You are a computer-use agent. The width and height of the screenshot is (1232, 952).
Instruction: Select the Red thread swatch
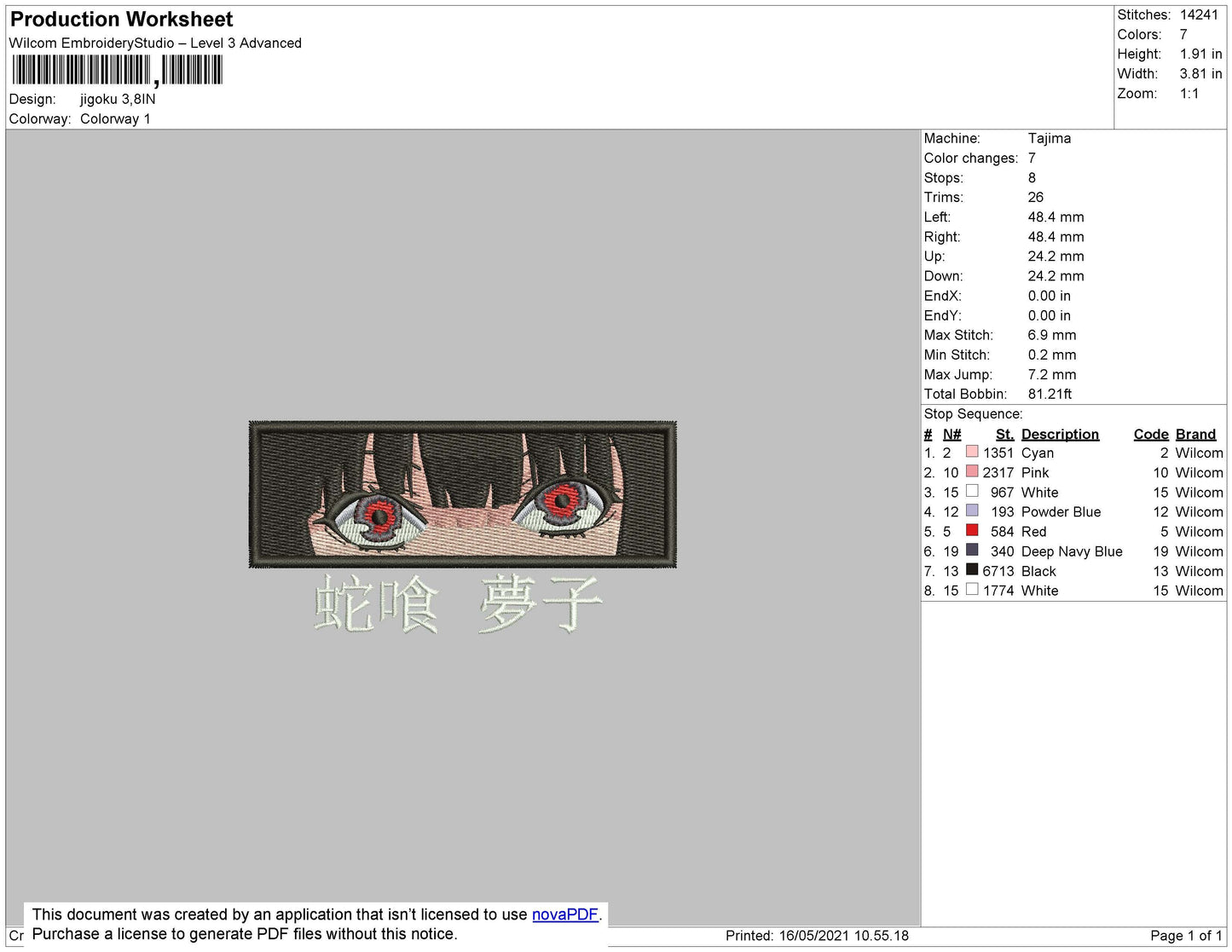[972, 530]
